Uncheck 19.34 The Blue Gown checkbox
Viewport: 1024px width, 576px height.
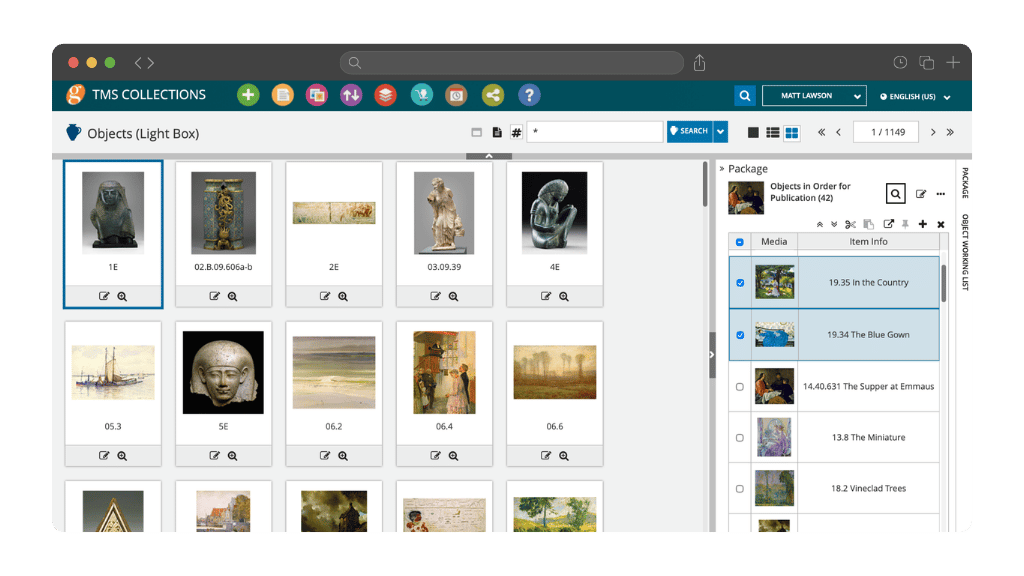(x=740, y=335)
